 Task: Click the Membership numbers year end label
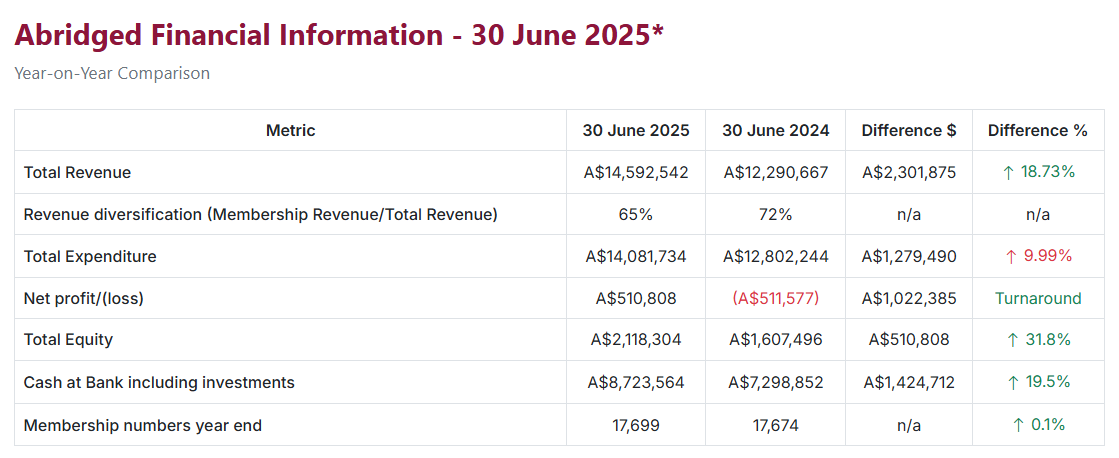pos(142,425)
